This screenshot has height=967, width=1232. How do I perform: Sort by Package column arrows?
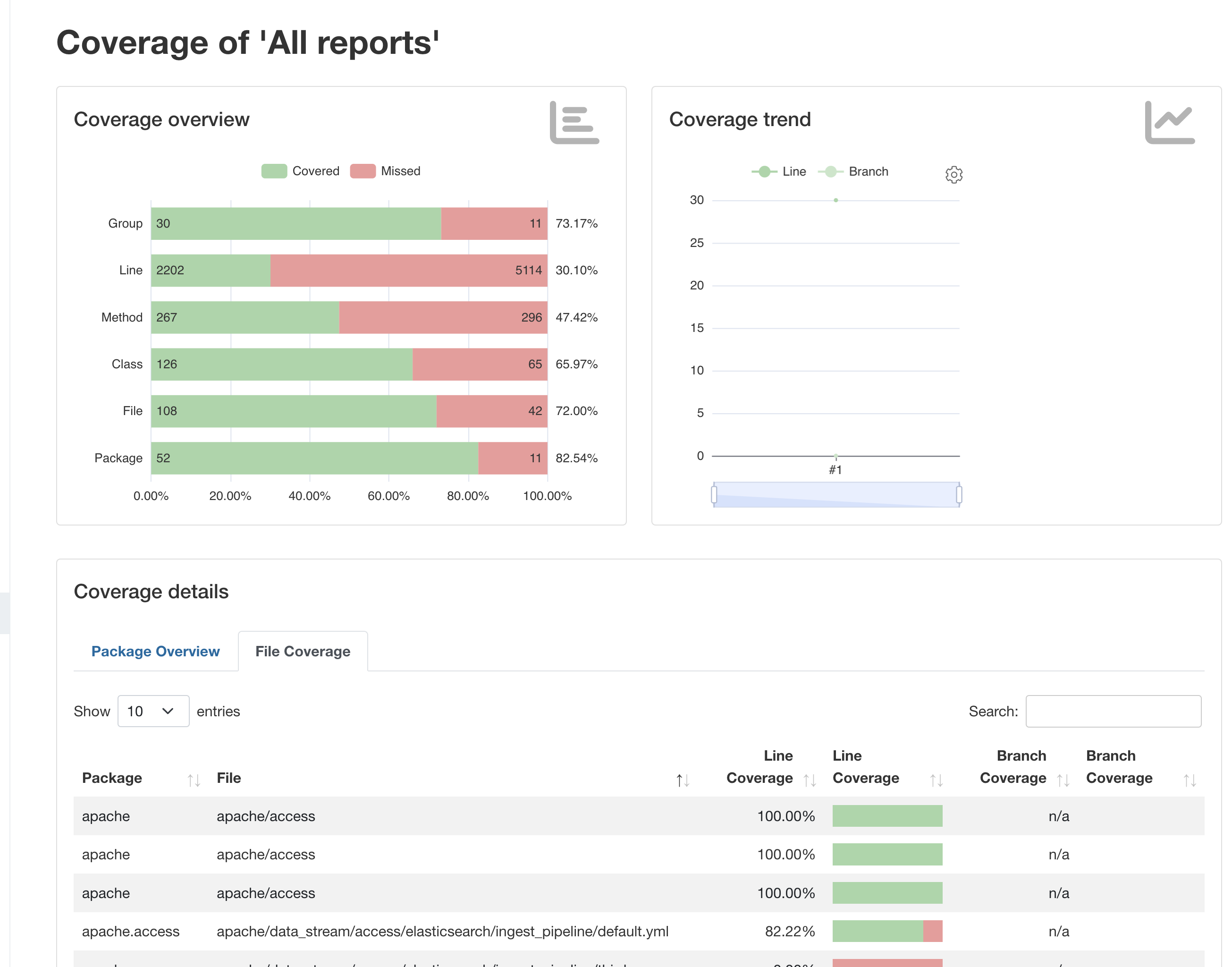tap(194, 780)
